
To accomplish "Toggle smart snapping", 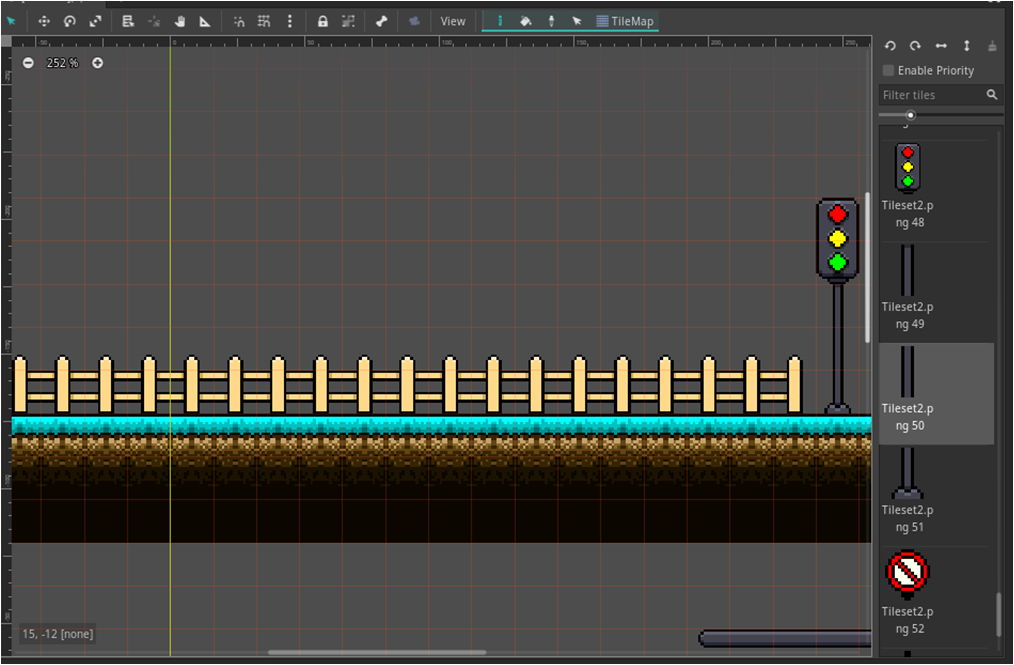I will coord(239,21).
